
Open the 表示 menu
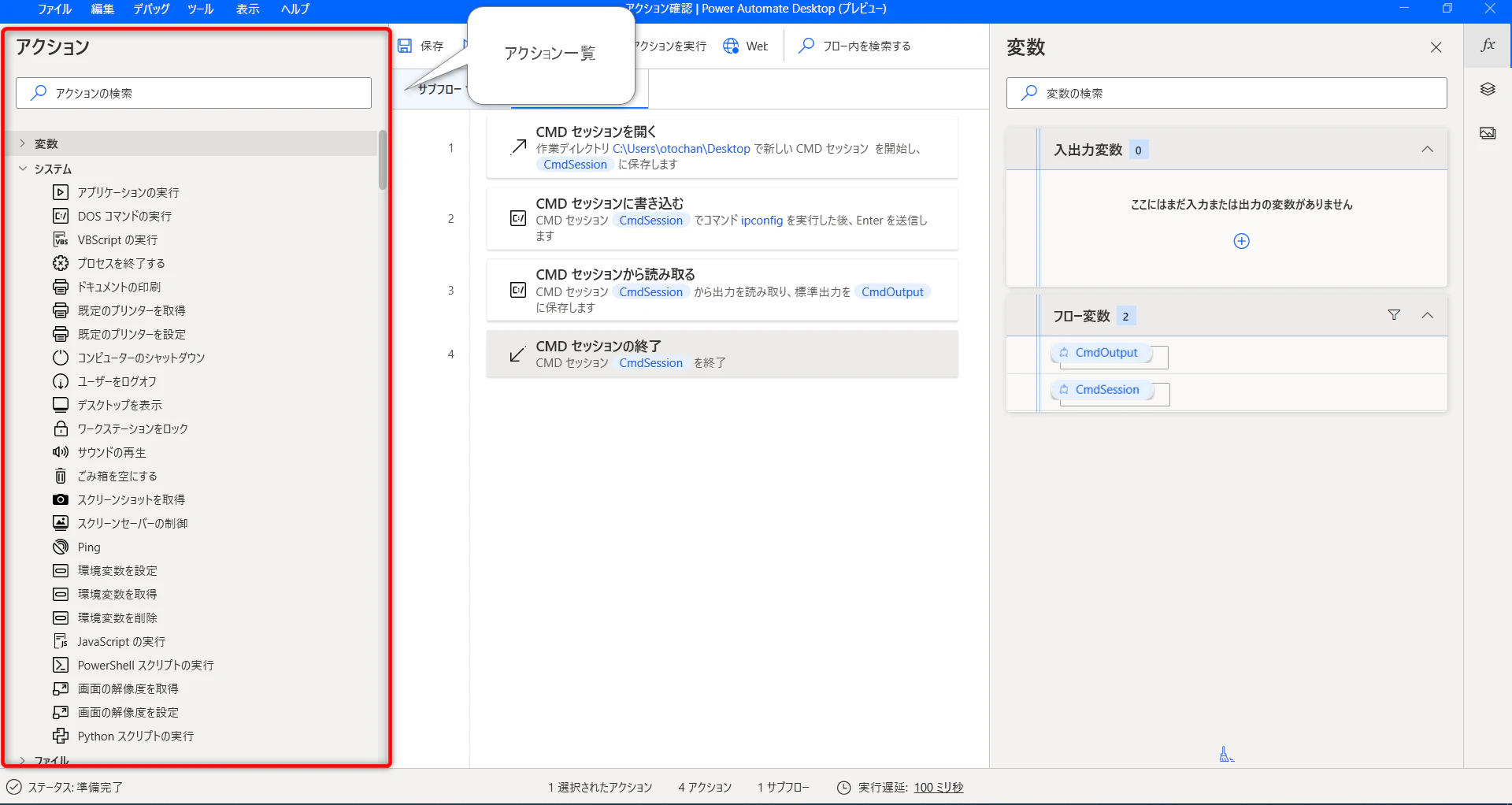point(247,9)
